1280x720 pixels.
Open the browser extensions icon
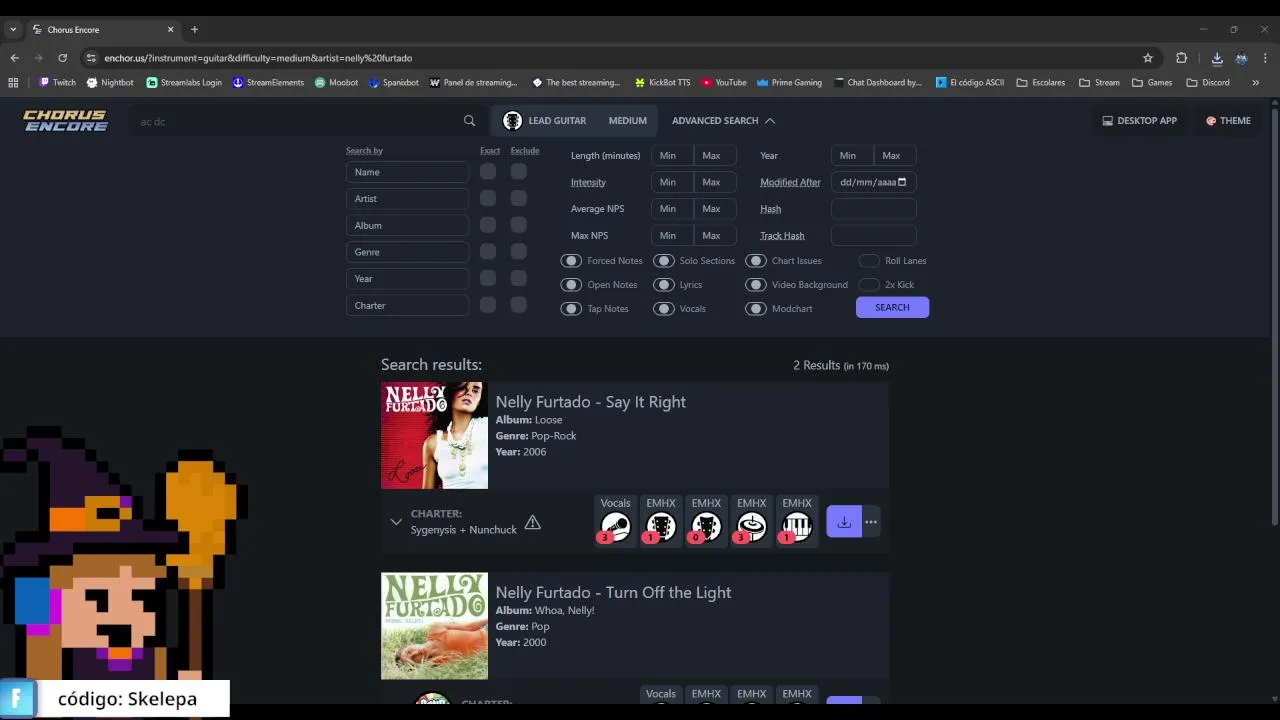coord(1181,58)
